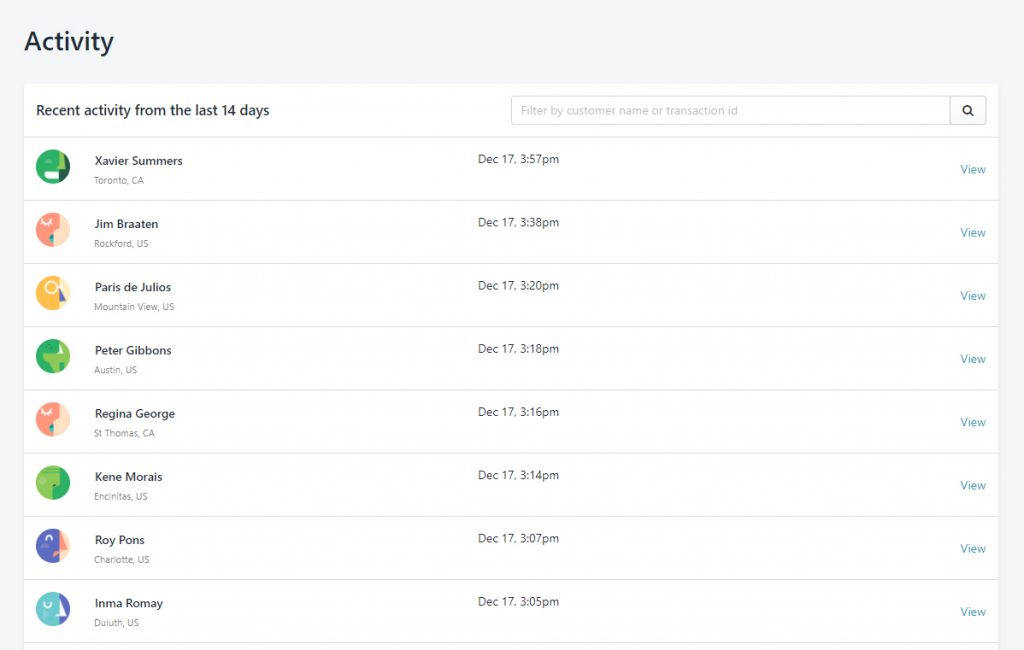View Roy Pons' activity
This screenshot has width=1024, height=650.
(972, 549)
